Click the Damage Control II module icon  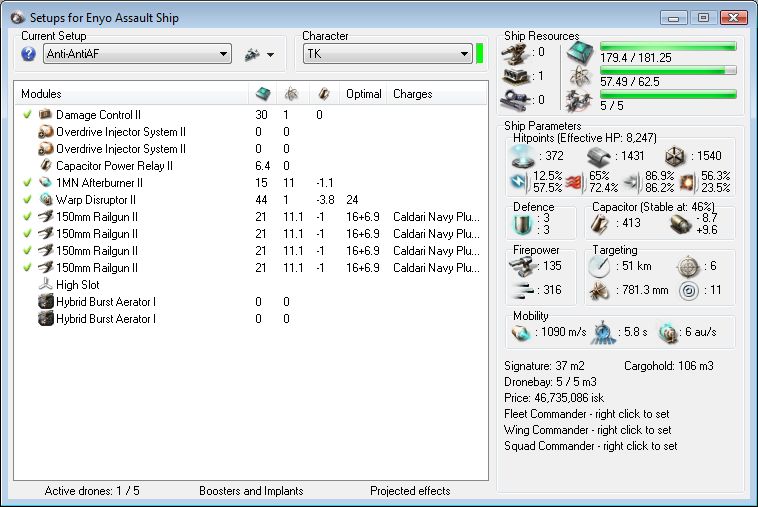point(45,115)
